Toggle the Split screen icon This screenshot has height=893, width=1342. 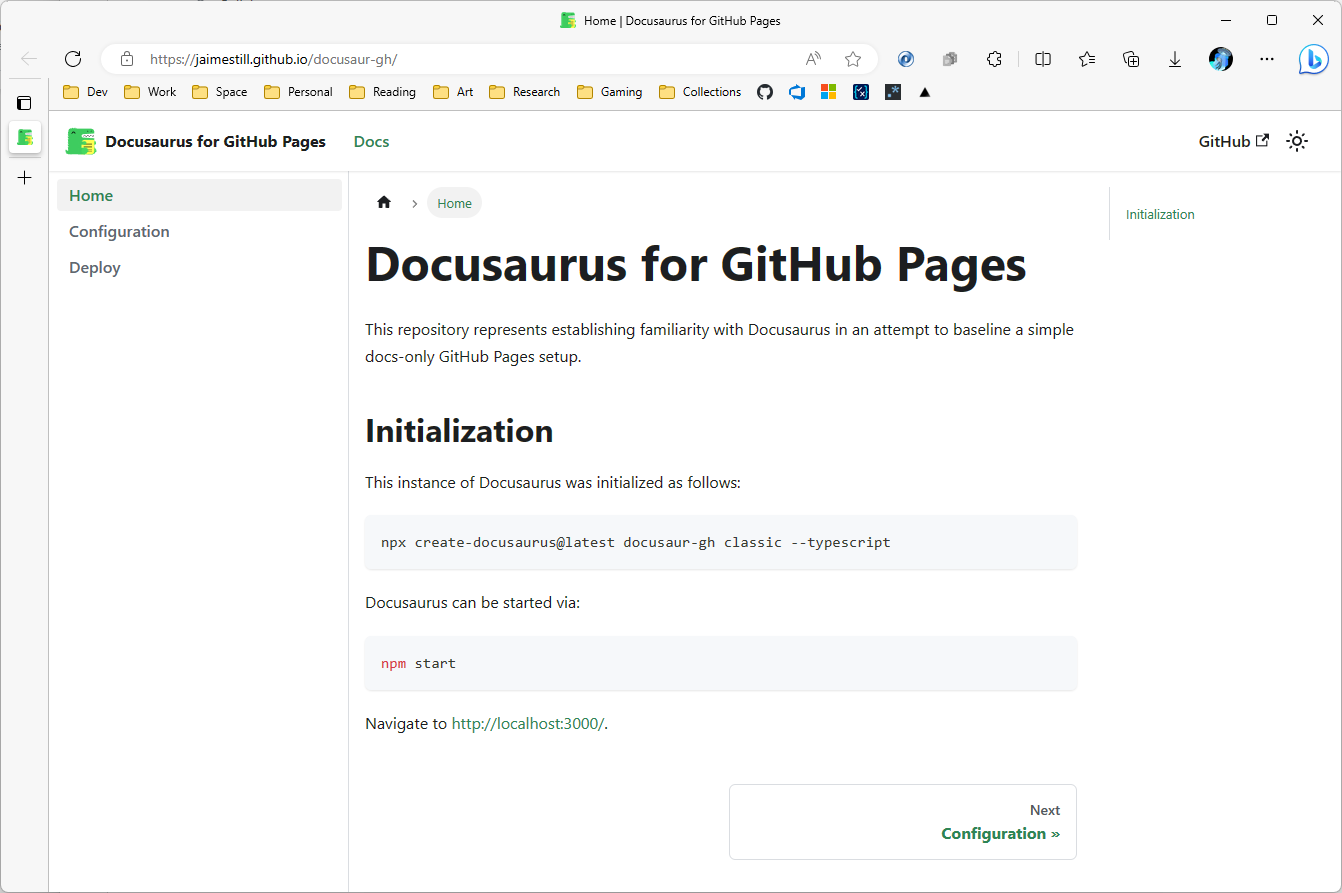coord(1043,59)
